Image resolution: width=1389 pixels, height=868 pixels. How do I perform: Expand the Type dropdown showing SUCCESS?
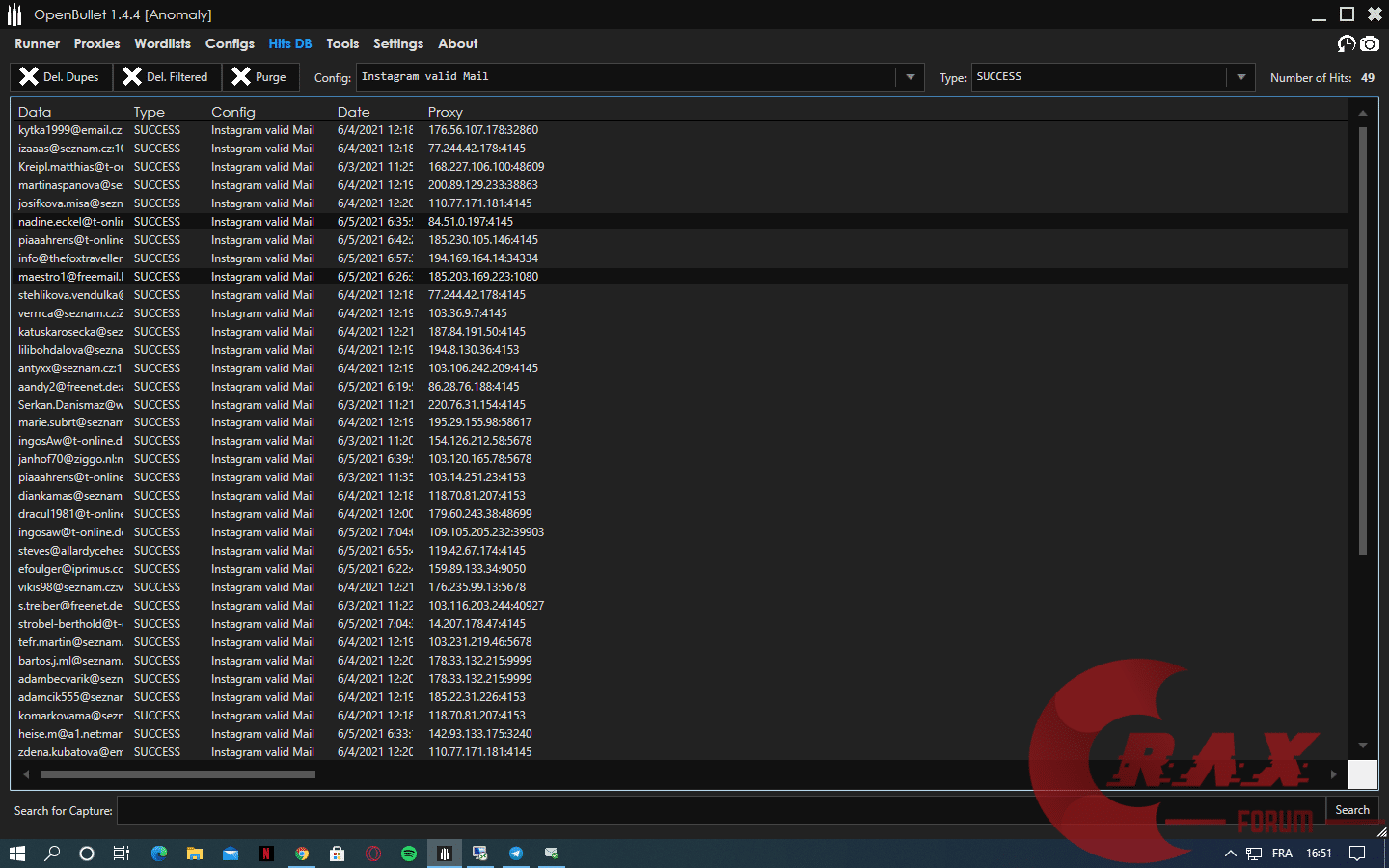pos(1240,77)
